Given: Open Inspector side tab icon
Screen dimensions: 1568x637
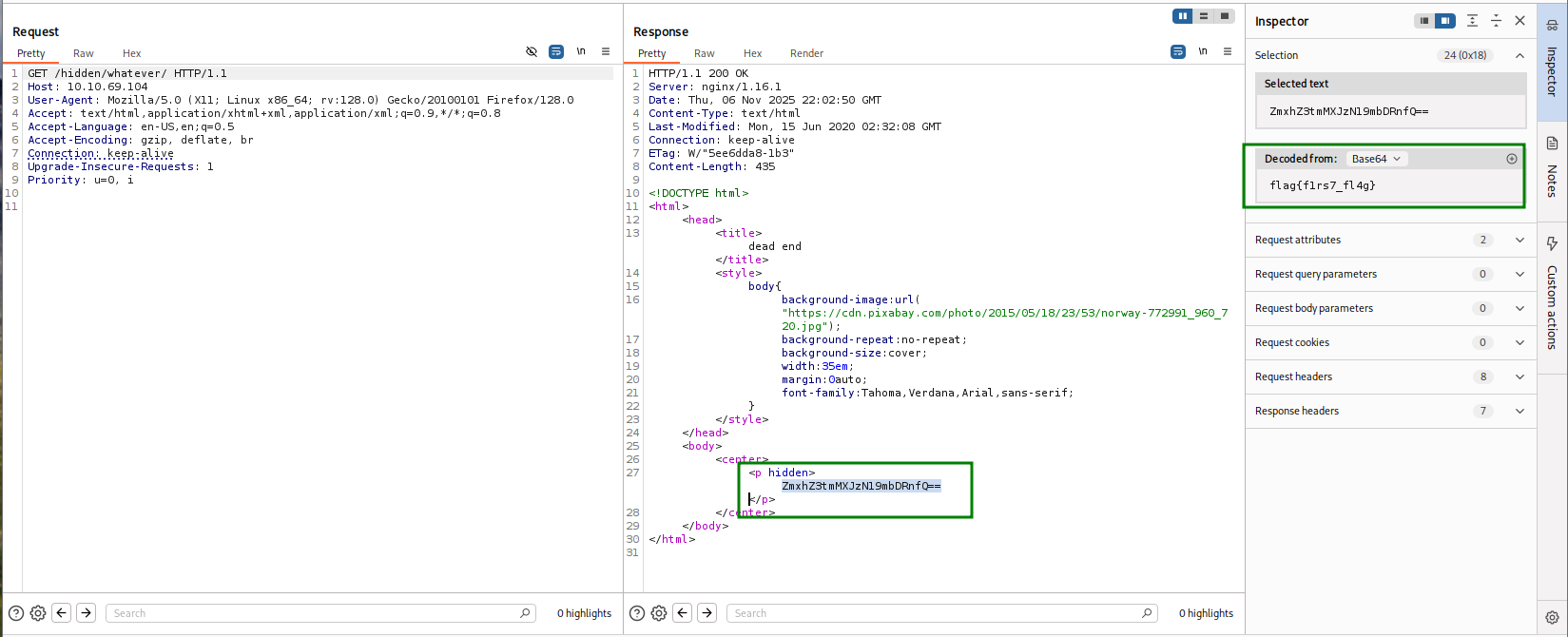Looking at the screenshot, I should 1552,26.
